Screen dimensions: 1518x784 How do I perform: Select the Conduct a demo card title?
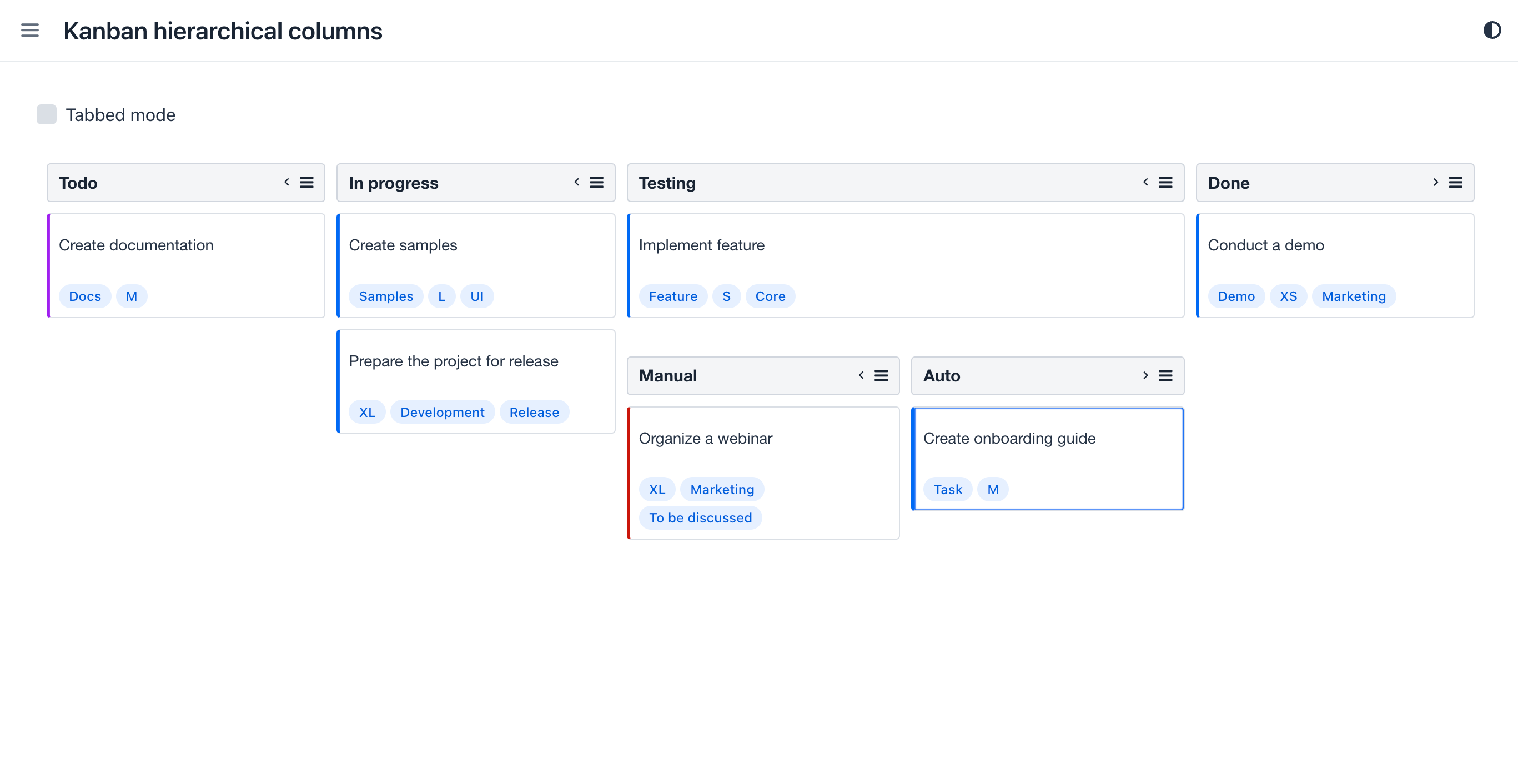point(1265,245)
